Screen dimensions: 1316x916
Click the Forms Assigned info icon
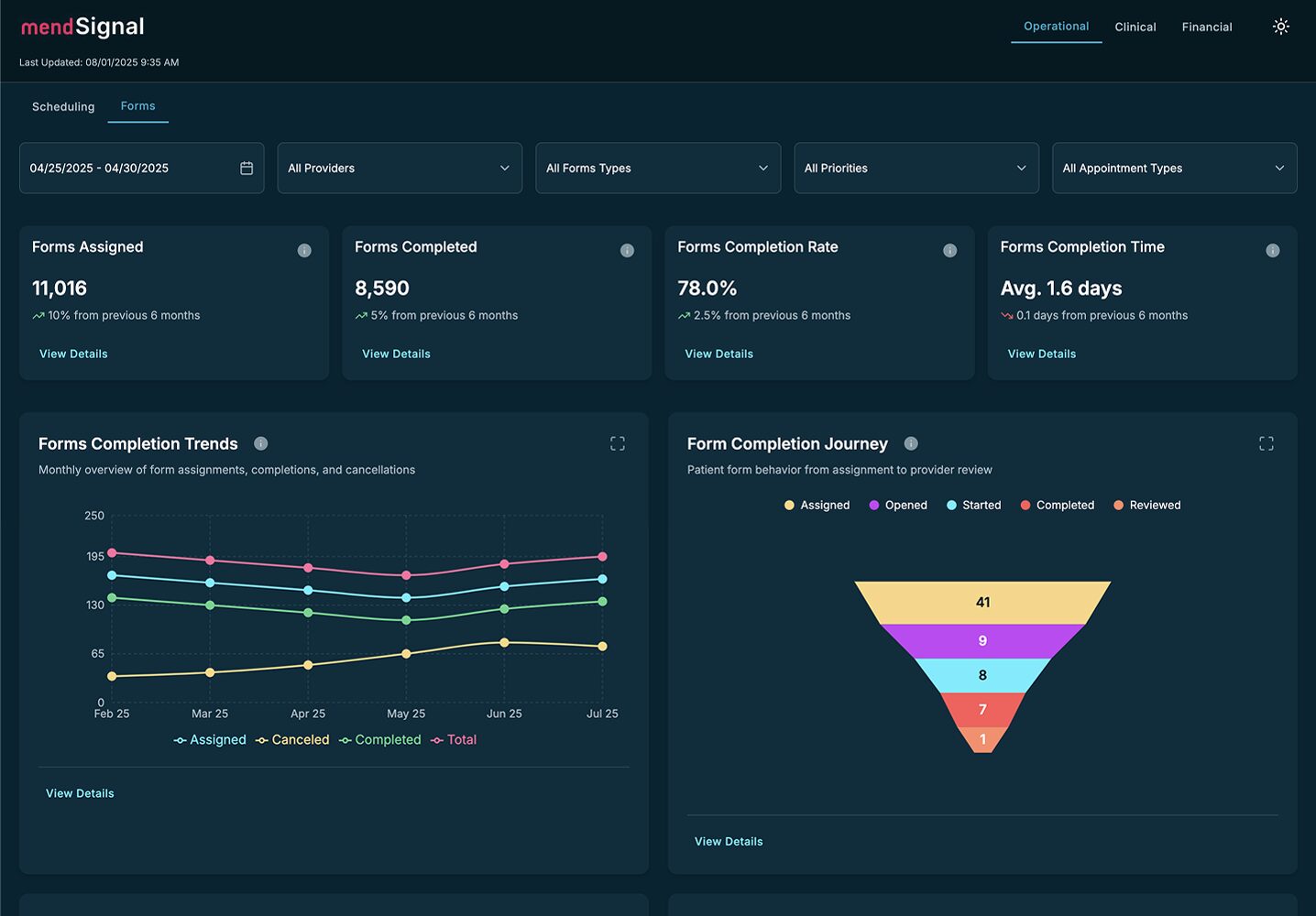304,251
